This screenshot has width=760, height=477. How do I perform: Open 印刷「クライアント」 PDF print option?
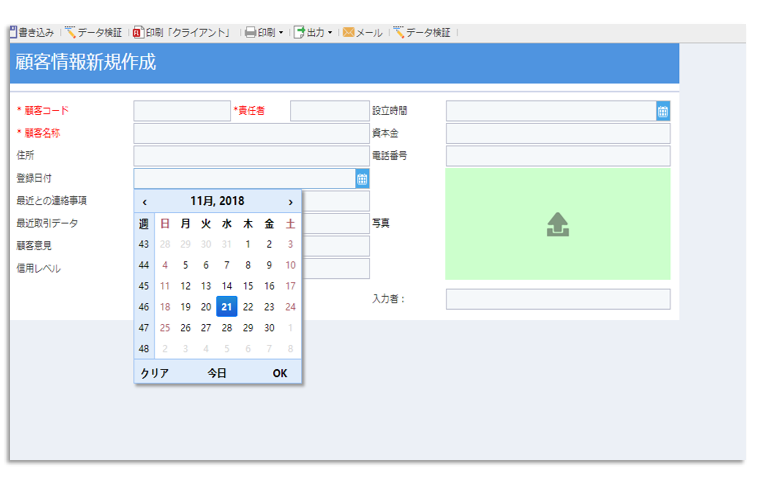point(181,32)
